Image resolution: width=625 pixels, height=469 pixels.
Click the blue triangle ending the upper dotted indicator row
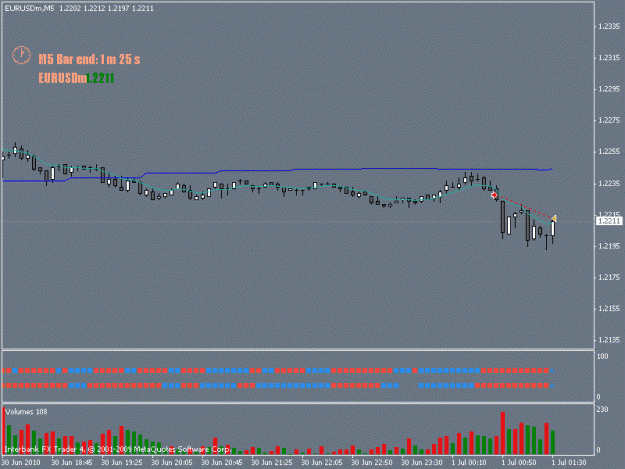(x=552, y=371)
